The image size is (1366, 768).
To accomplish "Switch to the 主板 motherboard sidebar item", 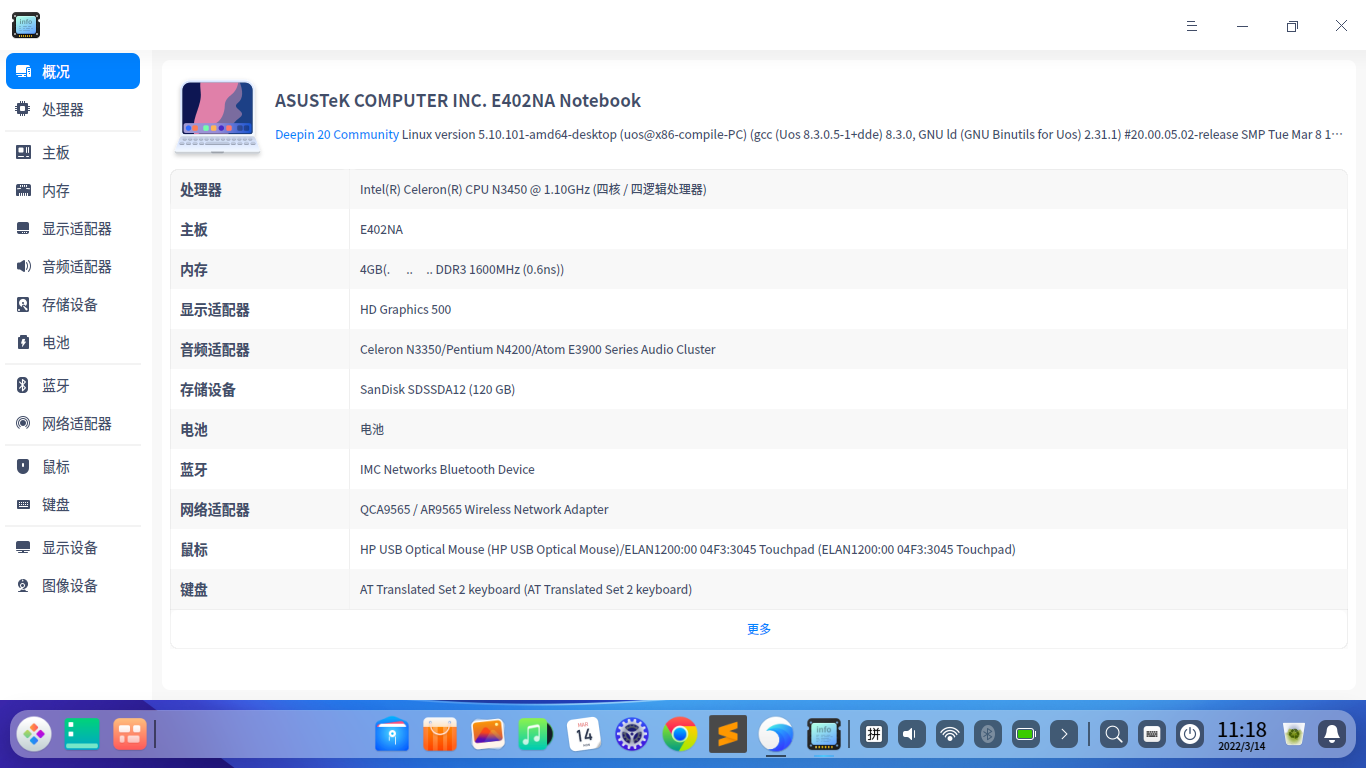I will click(73, 152).
